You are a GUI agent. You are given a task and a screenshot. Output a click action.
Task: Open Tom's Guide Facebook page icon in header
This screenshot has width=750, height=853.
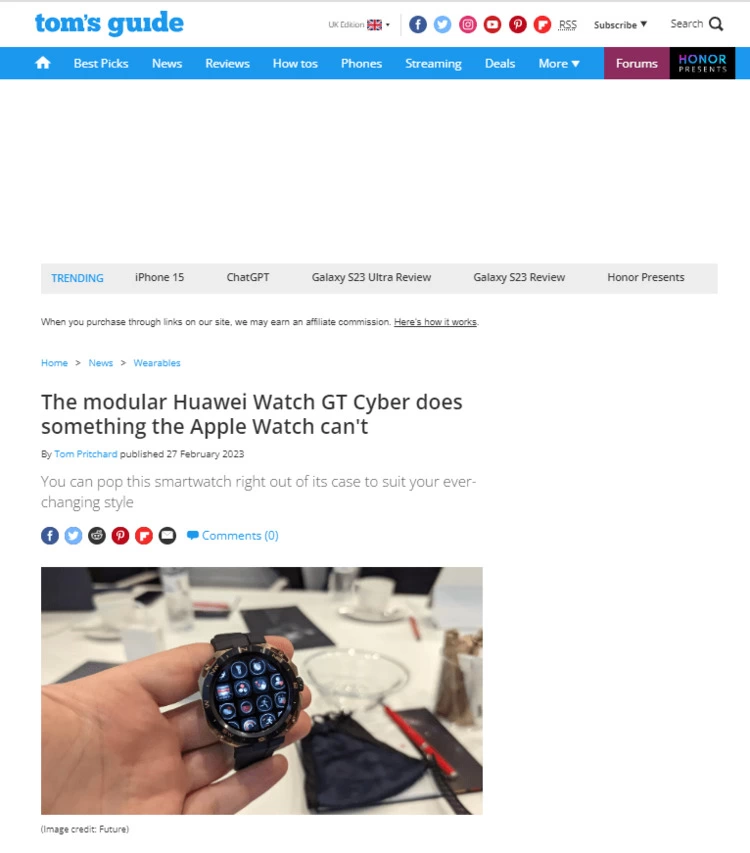[x=417, y=24]
